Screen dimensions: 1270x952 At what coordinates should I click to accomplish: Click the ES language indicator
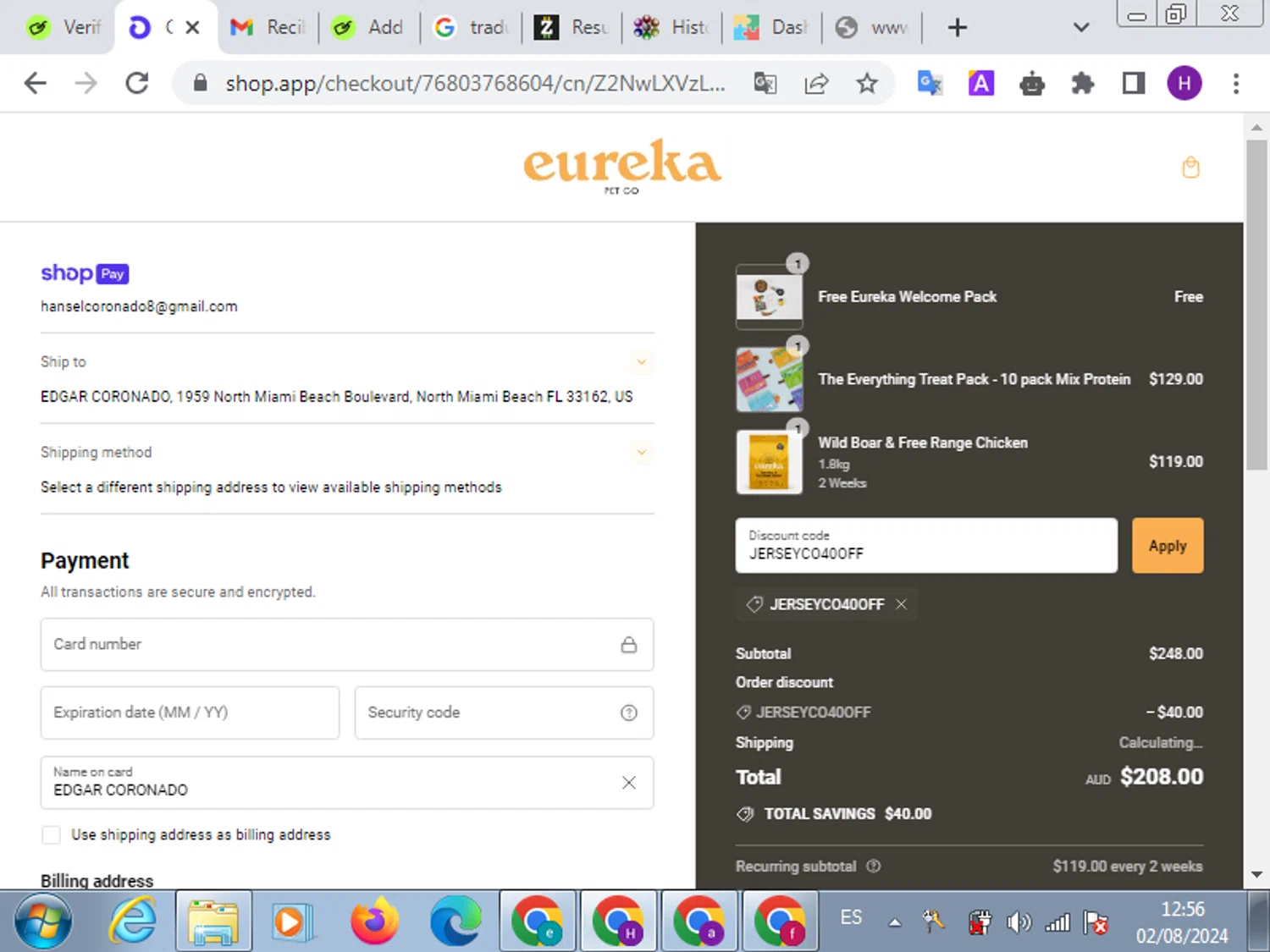click(x=851, y=918)
